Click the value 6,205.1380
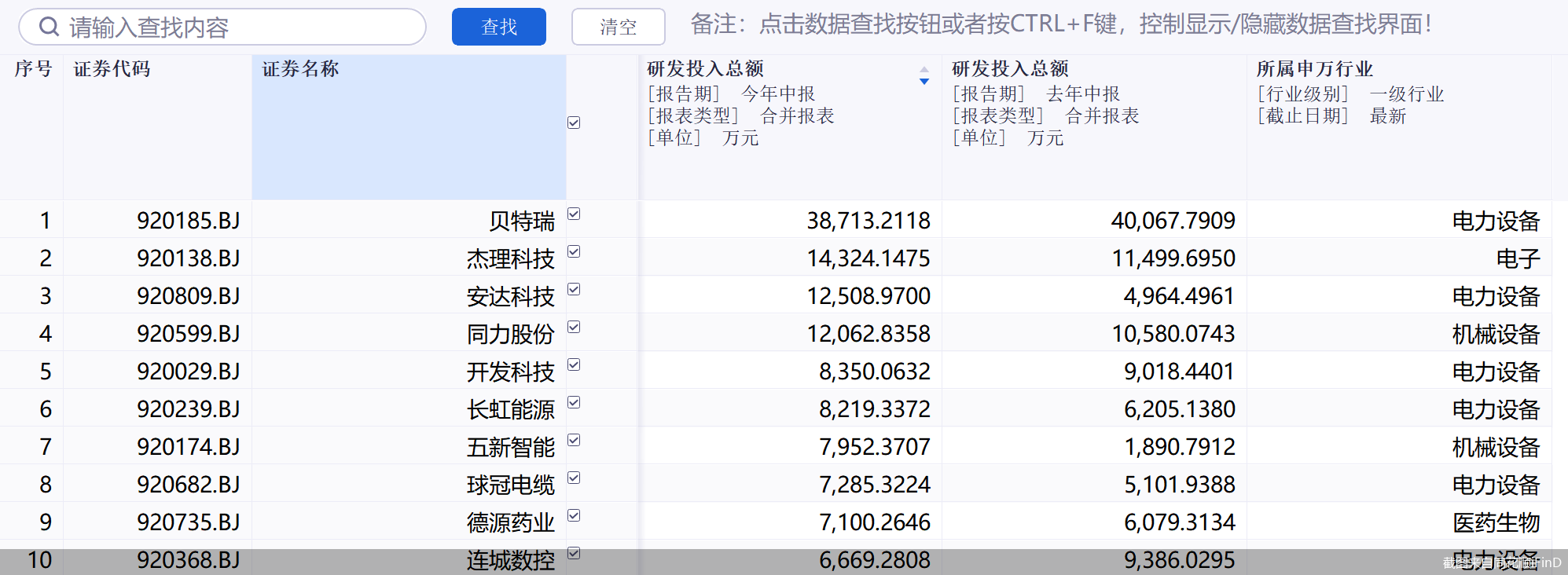This screenshot has width=1568, height=575. pos(1180,409)
